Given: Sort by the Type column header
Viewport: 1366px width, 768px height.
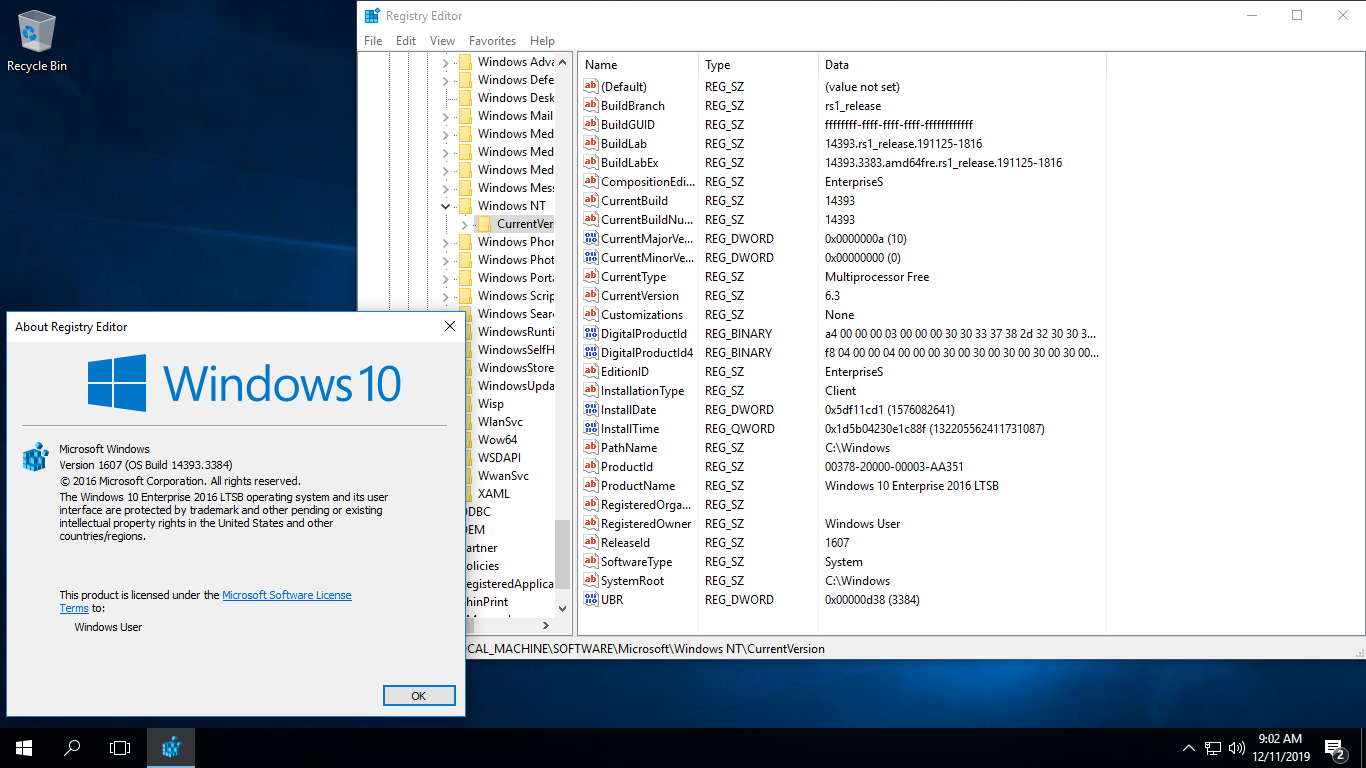Looking at the screenshot, I should point(758,65).
